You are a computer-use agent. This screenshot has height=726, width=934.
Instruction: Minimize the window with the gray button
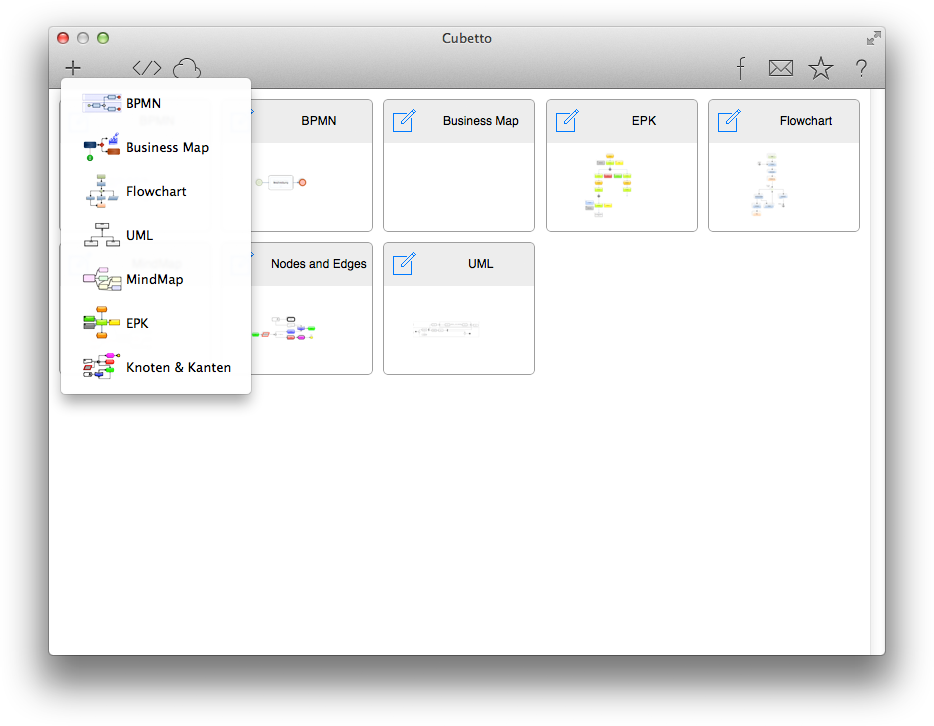pyautogui.click(x=83, y=38)
